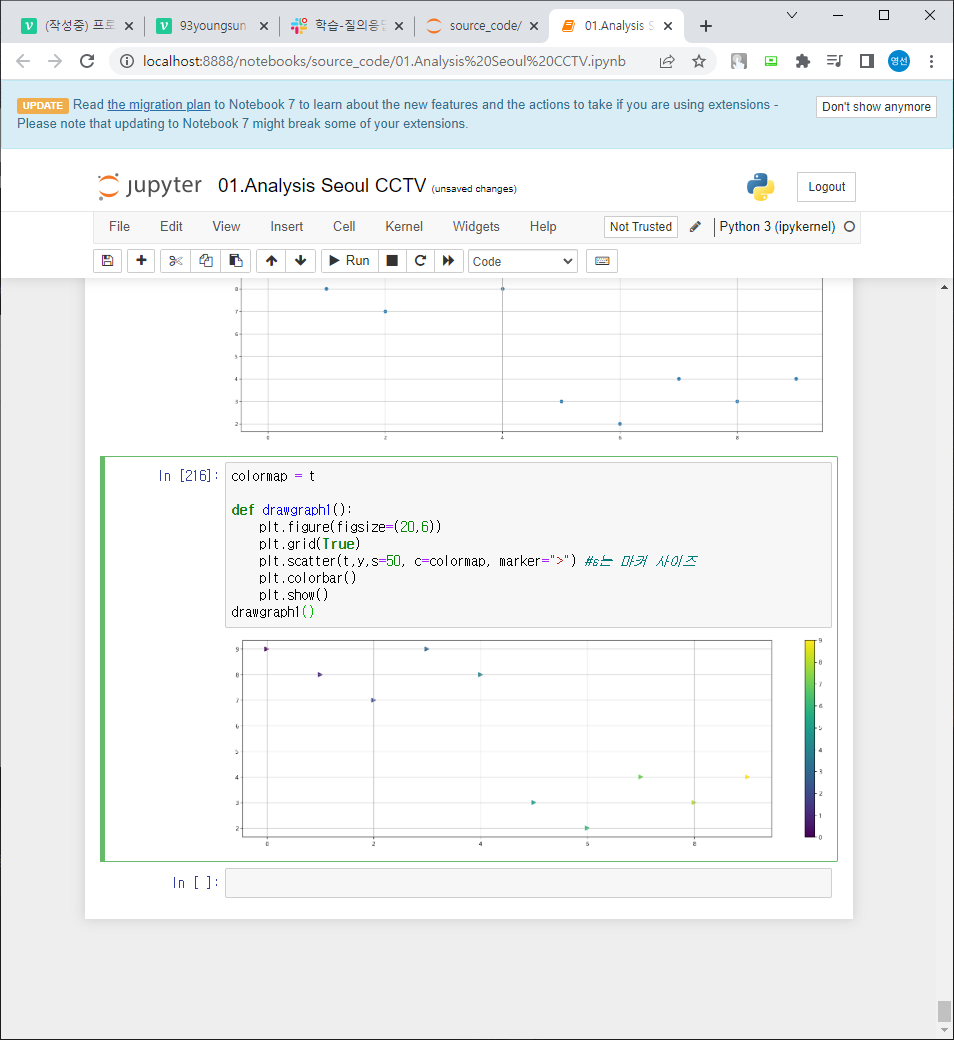
Task: Paste cells below icon
Action: click(236, 261)
